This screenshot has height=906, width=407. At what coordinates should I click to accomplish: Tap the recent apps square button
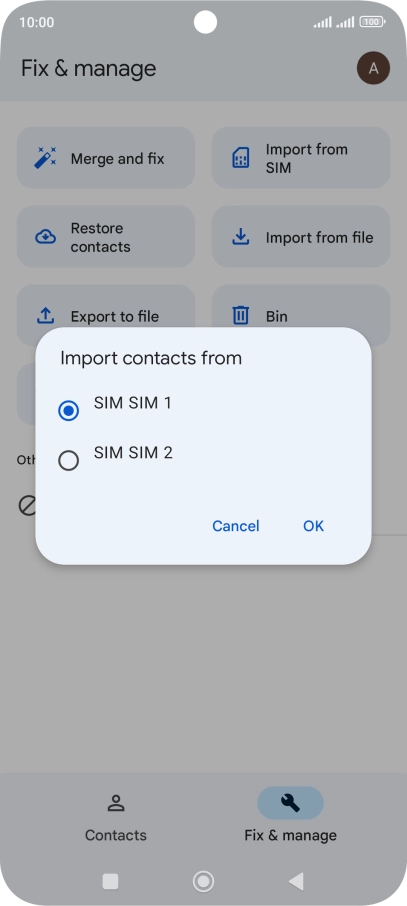(x=110, y=881)
